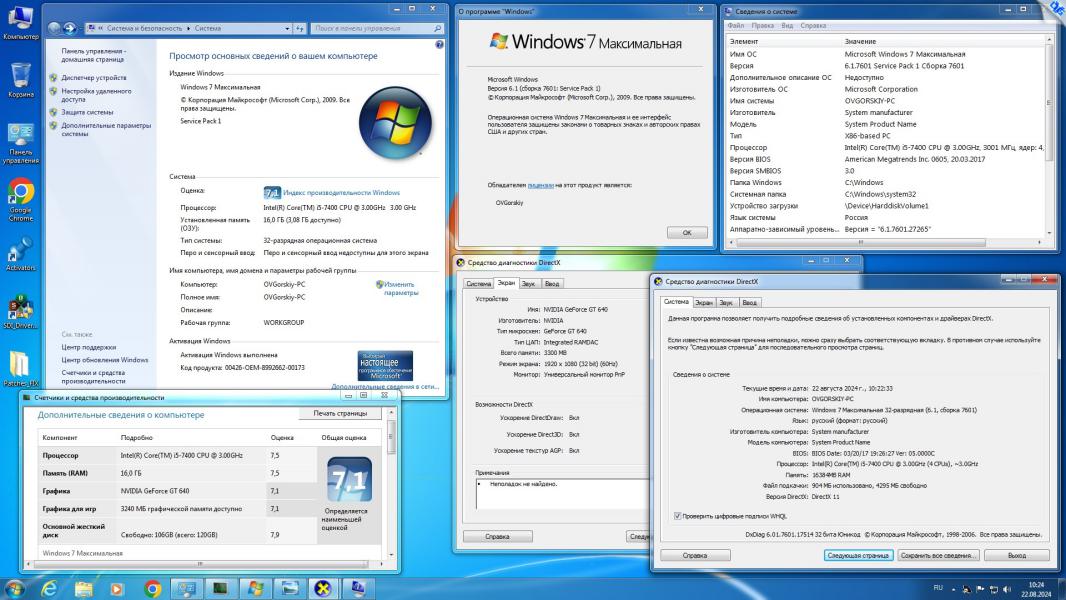Open the Корзина recycle bin icon
1066x600 pixels.
[x=20, y=76]
